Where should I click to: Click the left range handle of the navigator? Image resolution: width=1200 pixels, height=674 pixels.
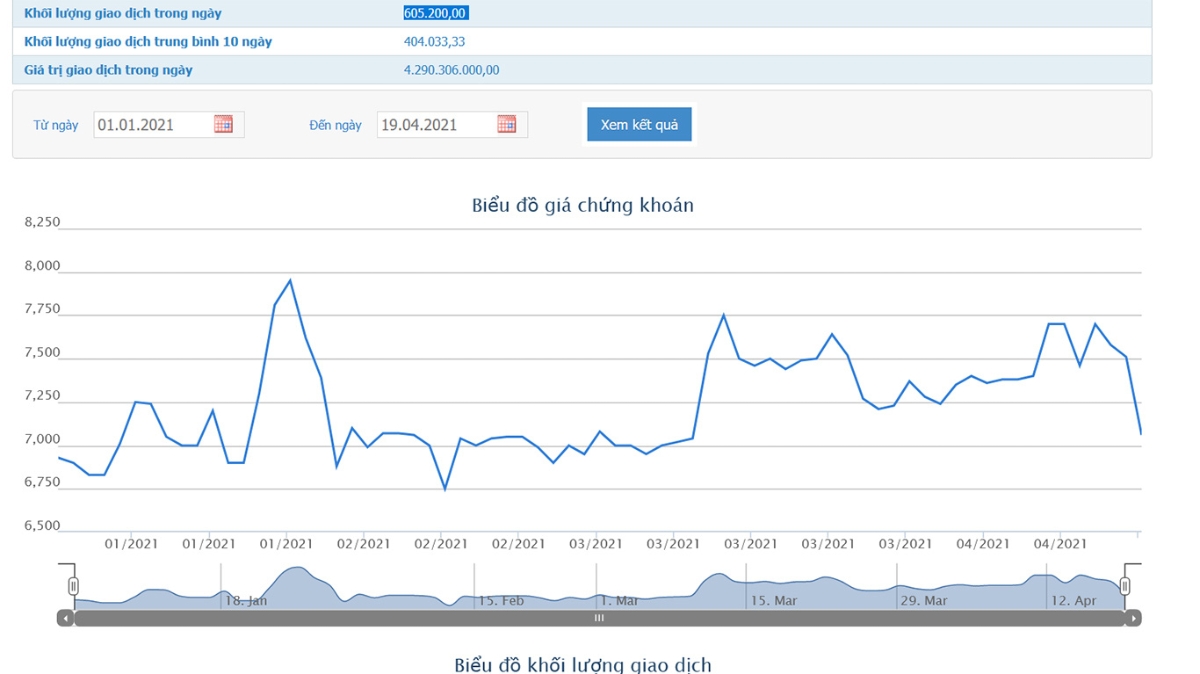click(x=73, y=586)
